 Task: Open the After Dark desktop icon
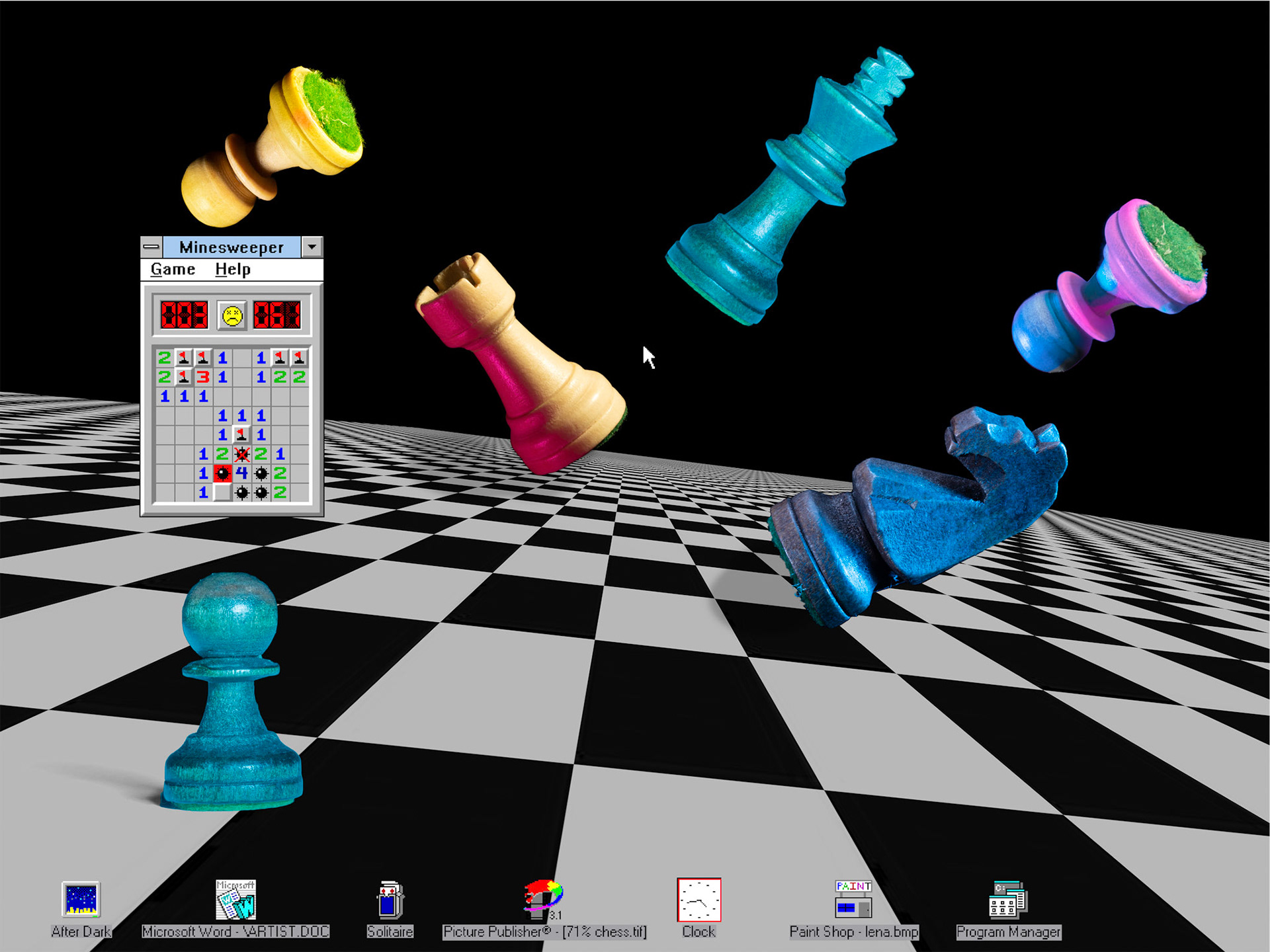pos(81,909)
